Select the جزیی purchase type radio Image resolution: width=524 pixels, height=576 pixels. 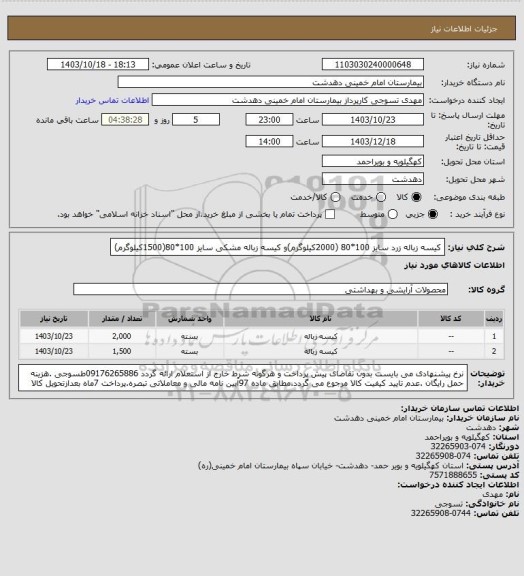pos(433,214)
